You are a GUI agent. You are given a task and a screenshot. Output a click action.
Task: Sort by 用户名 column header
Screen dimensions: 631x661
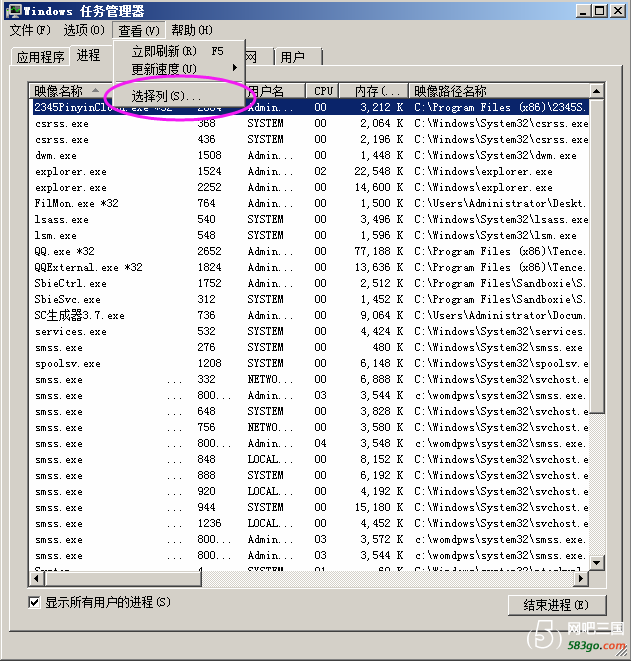[x=275, y=91]
